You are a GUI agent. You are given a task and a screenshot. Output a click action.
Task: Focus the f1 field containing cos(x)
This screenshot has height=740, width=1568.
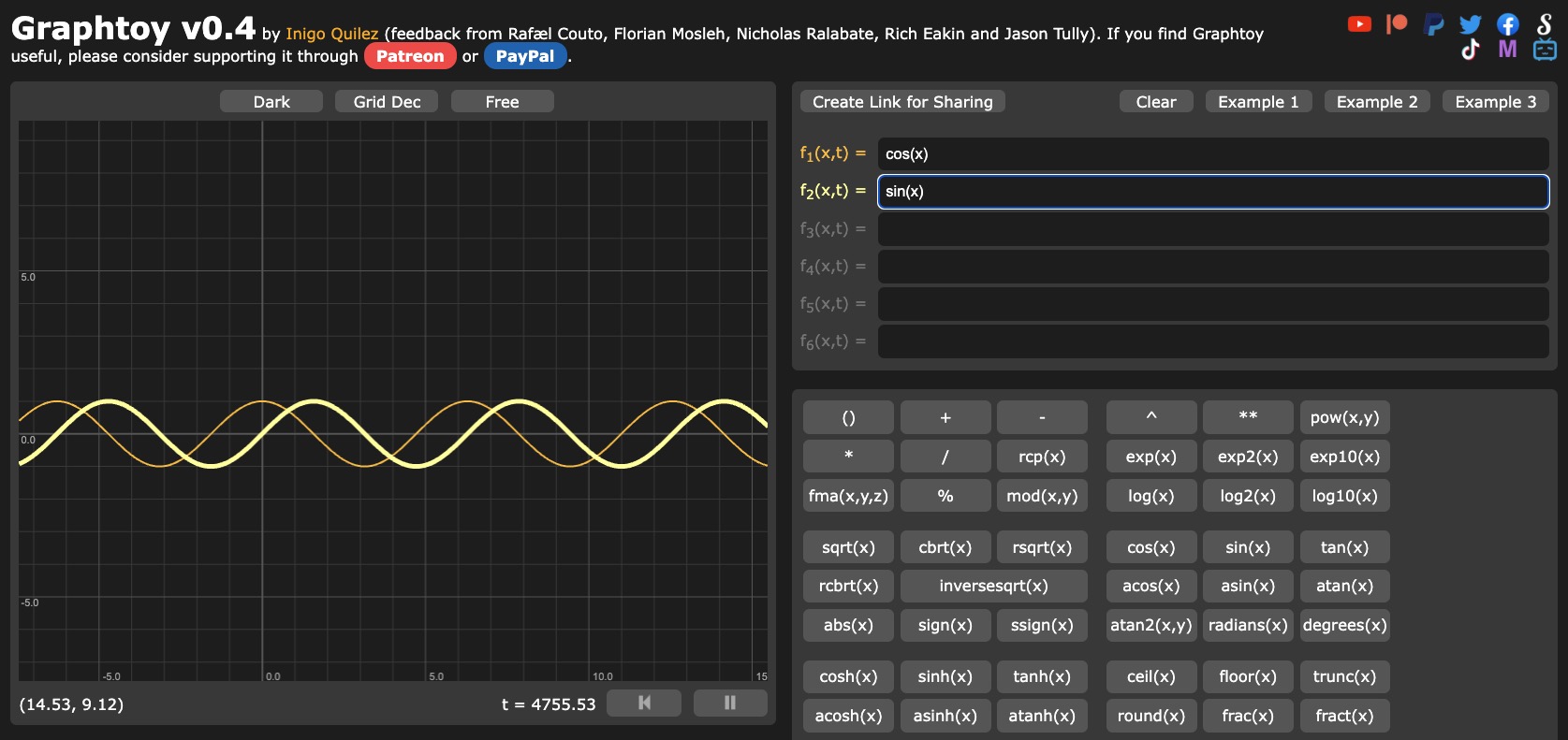pyautogui.click(x=1213, y=154)
